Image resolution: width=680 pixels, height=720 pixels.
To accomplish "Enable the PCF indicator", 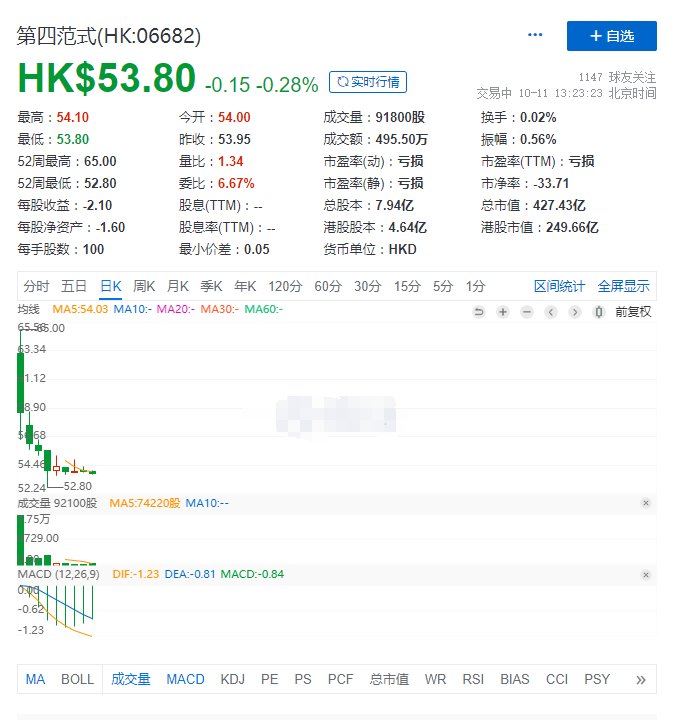I will point(340,679).
